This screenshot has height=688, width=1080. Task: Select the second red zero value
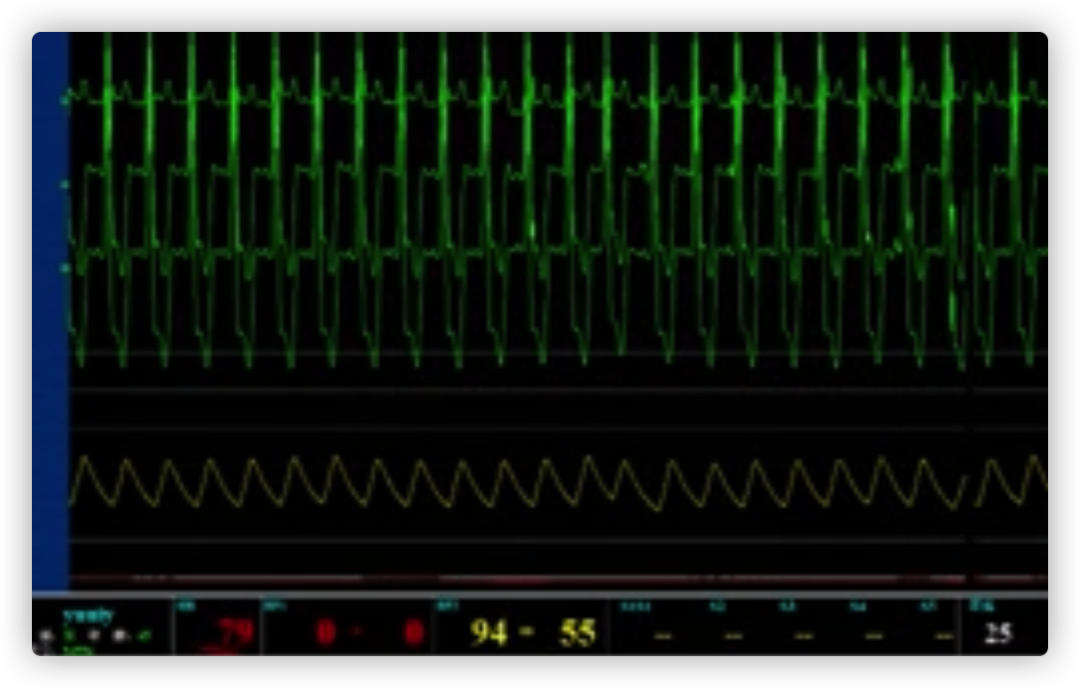pos(413,633)
